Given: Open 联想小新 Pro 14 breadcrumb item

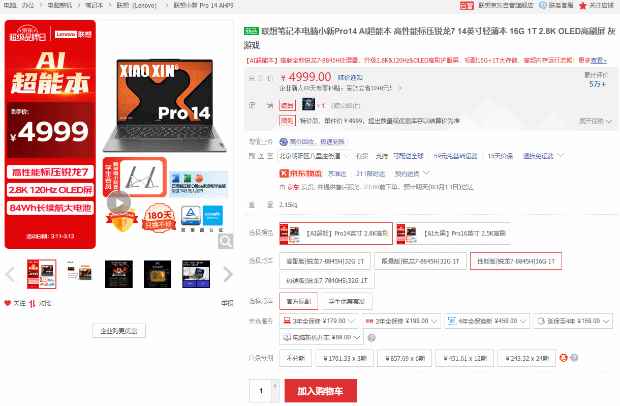Looking at the screenshot, I should 204,5.
